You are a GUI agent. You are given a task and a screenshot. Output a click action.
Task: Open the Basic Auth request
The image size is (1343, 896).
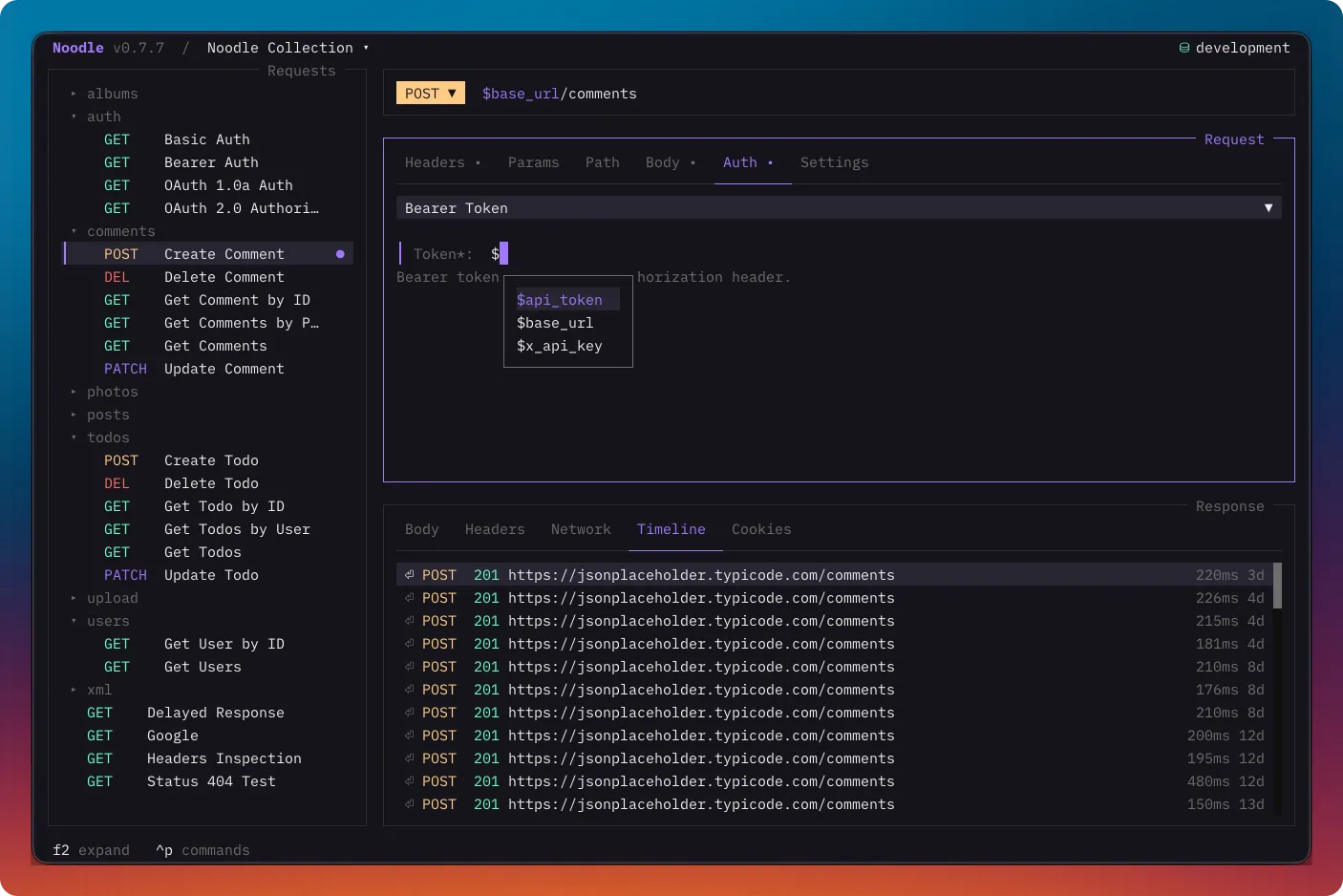coord(209,139)
